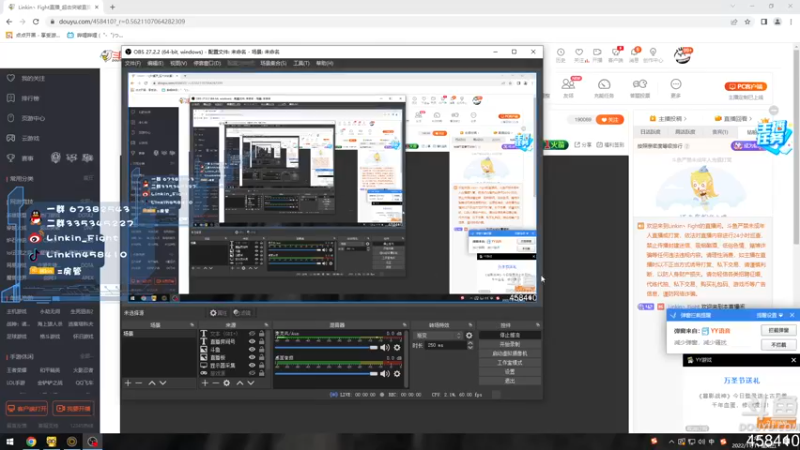The height and width of the screenshot is (450, 800).
Task: Open the 编辑(E) menu in OBS
Action: pos(155,63)
